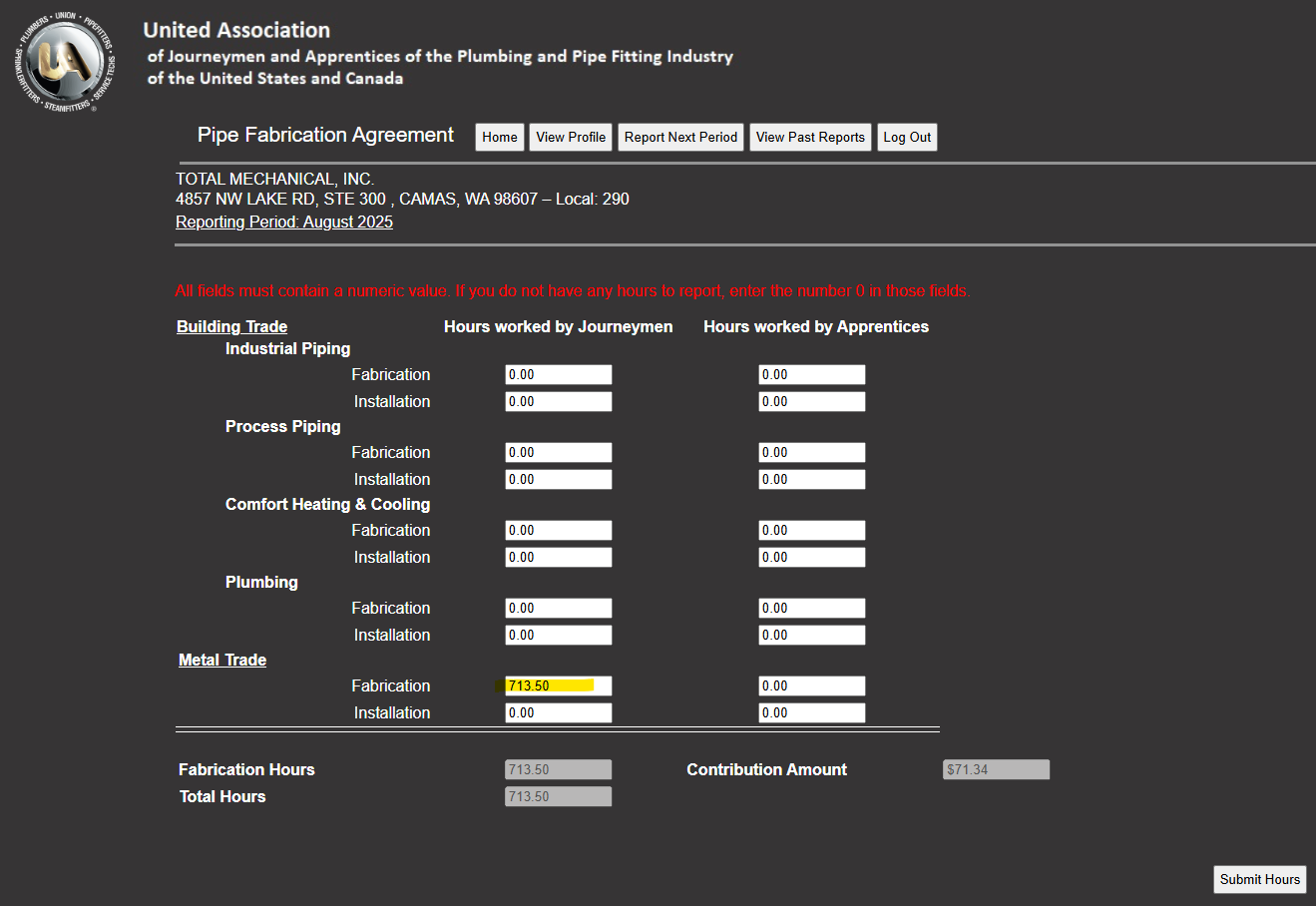Click the Total Hours readonly field
This screenshot has height=906, width=1316.
pos(559,797)
